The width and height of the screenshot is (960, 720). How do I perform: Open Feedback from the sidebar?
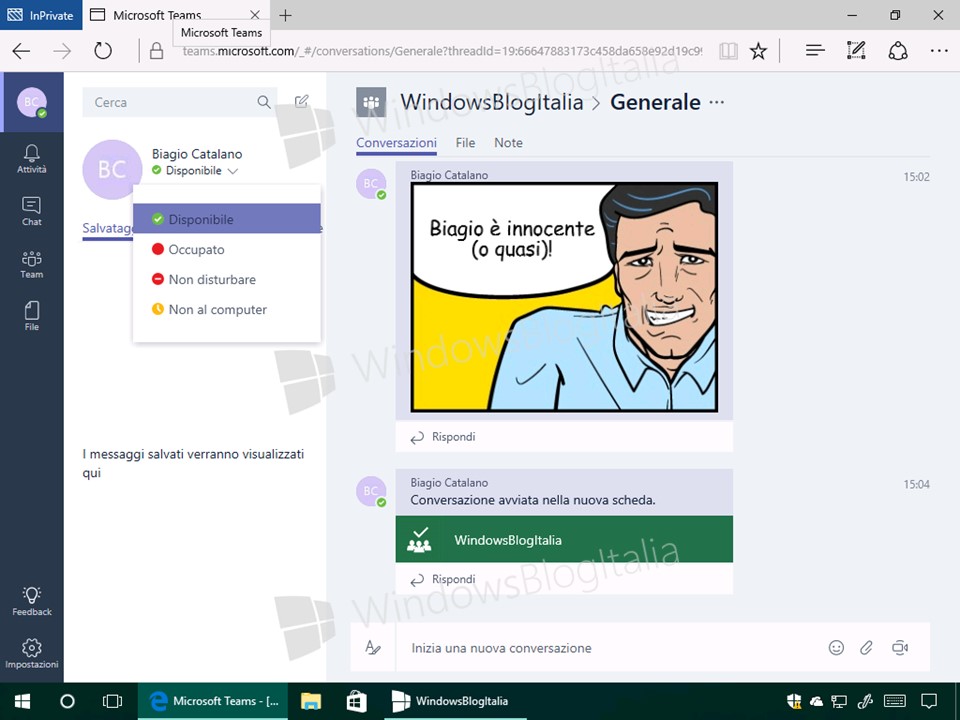tap(32, 601)
